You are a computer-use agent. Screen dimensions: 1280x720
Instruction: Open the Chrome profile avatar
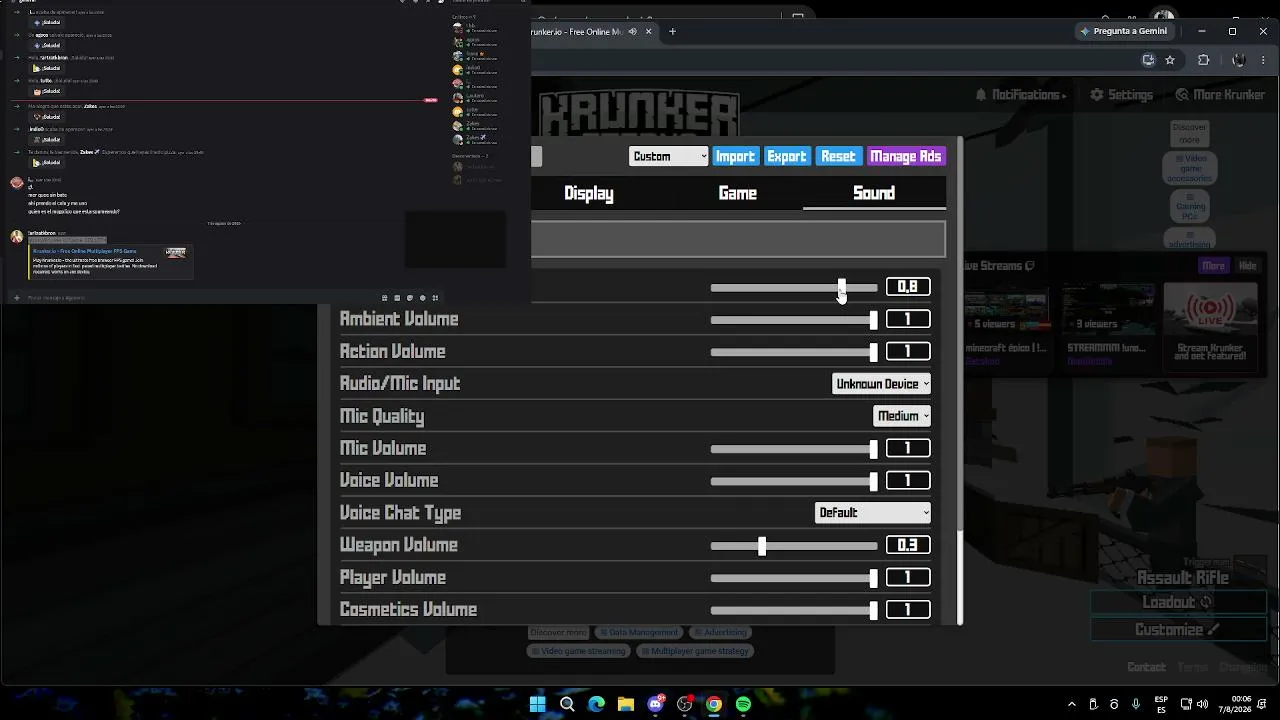1239,60
